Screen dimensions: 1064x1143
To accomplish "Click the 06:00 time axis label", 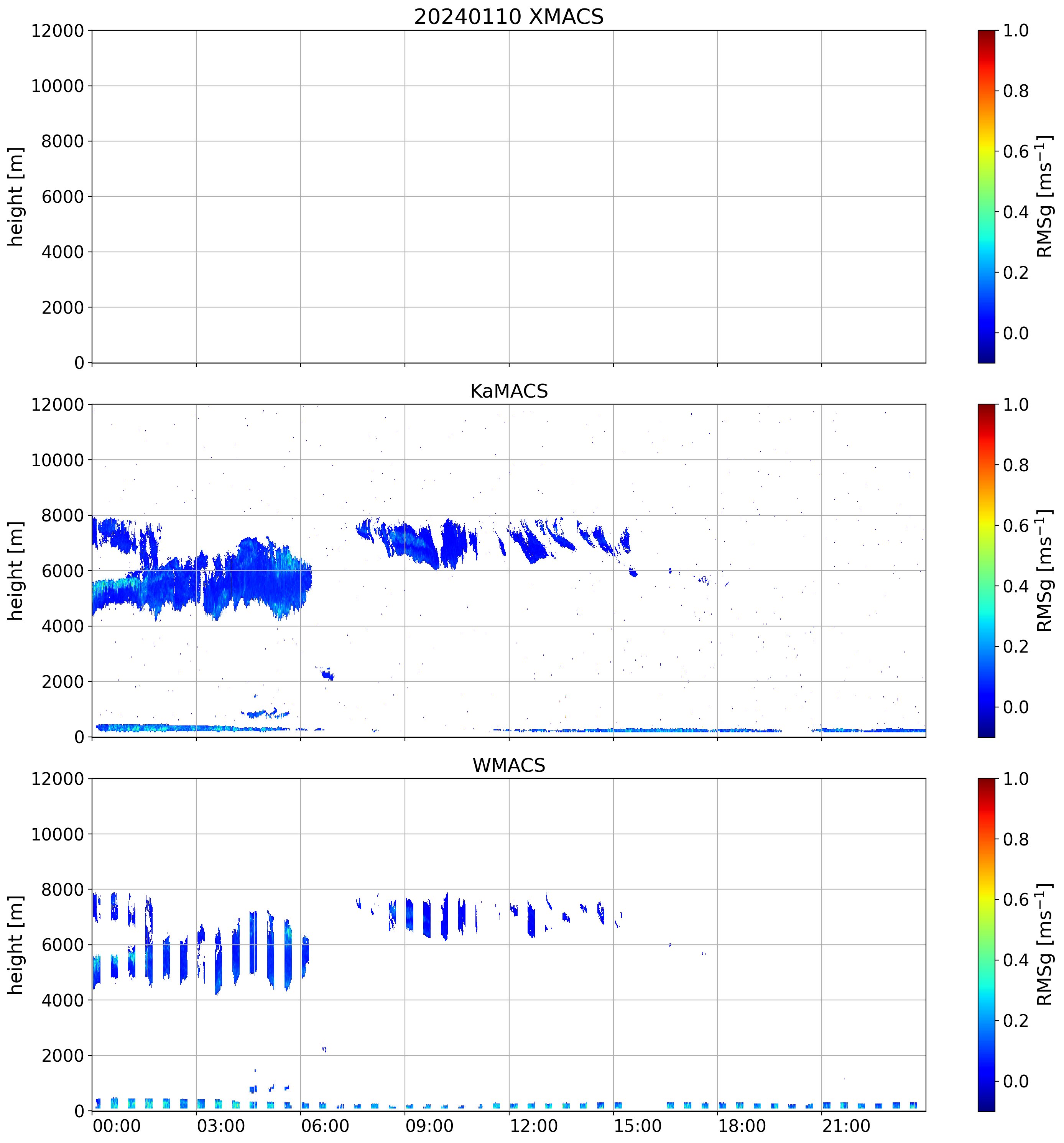I will click(325, 1126).
